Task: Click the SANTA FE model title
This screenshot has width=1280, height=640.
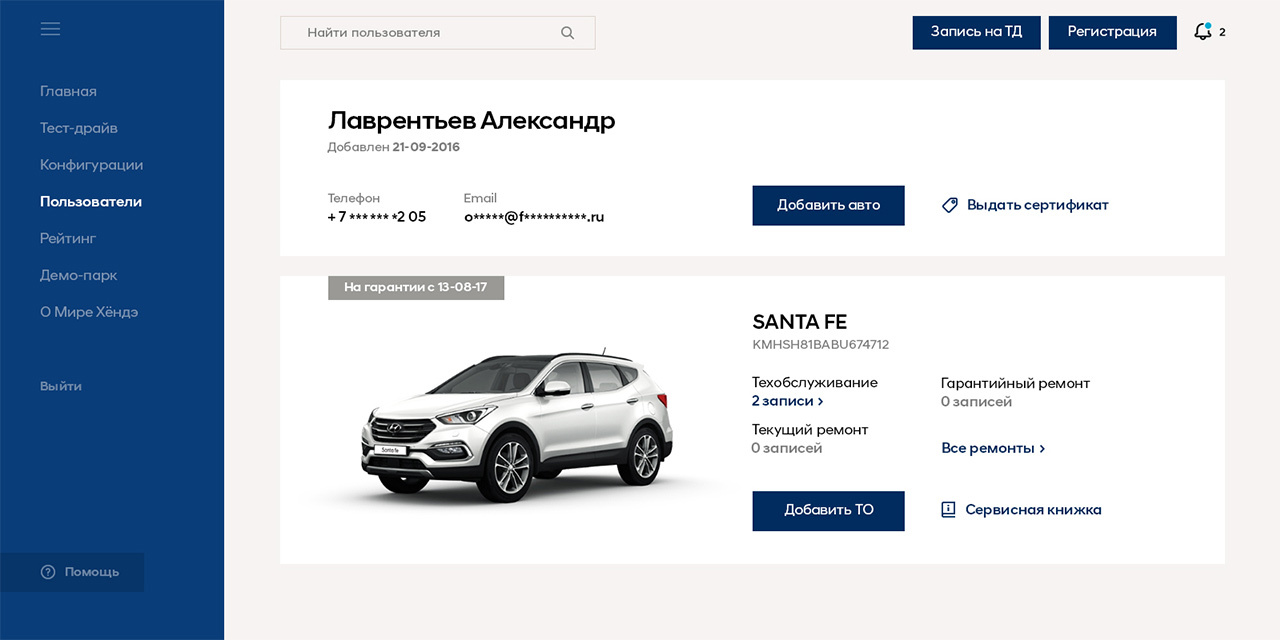Action: (x=800, y=322)
